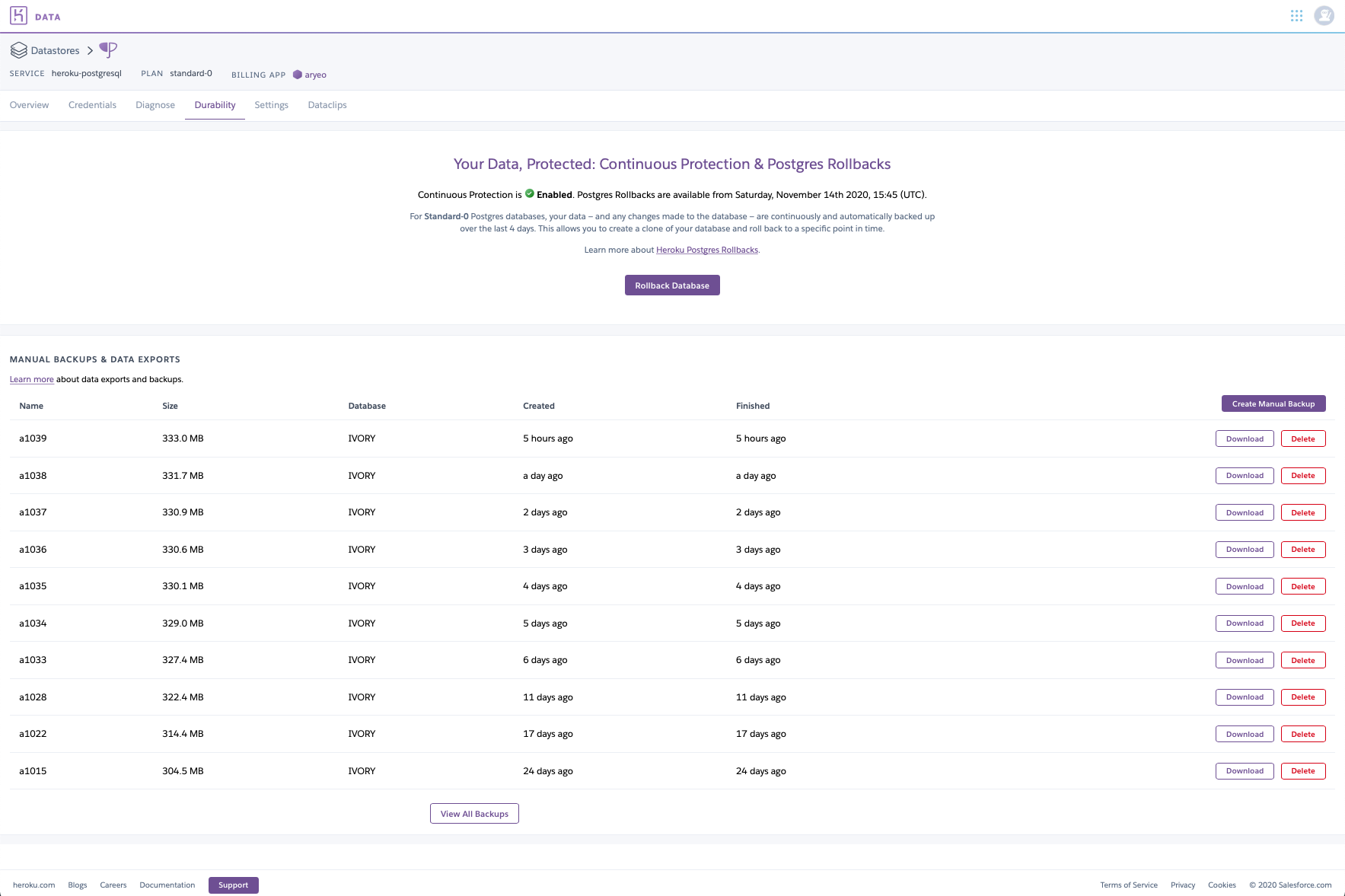
Task: Download backup a1038
Action: [x=1245, y=476]
